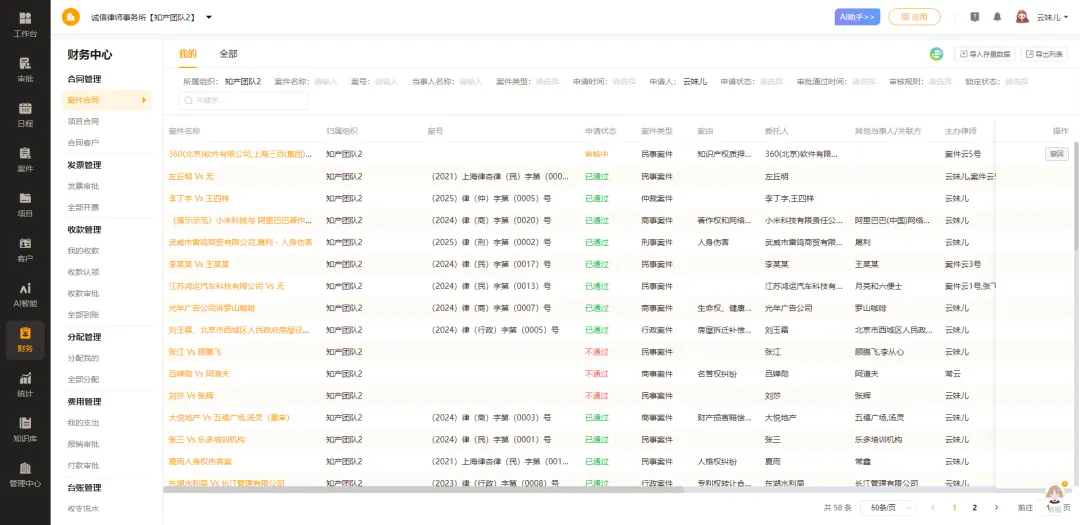Open the AI智能 sidebar module

click(x=25, y=293)
